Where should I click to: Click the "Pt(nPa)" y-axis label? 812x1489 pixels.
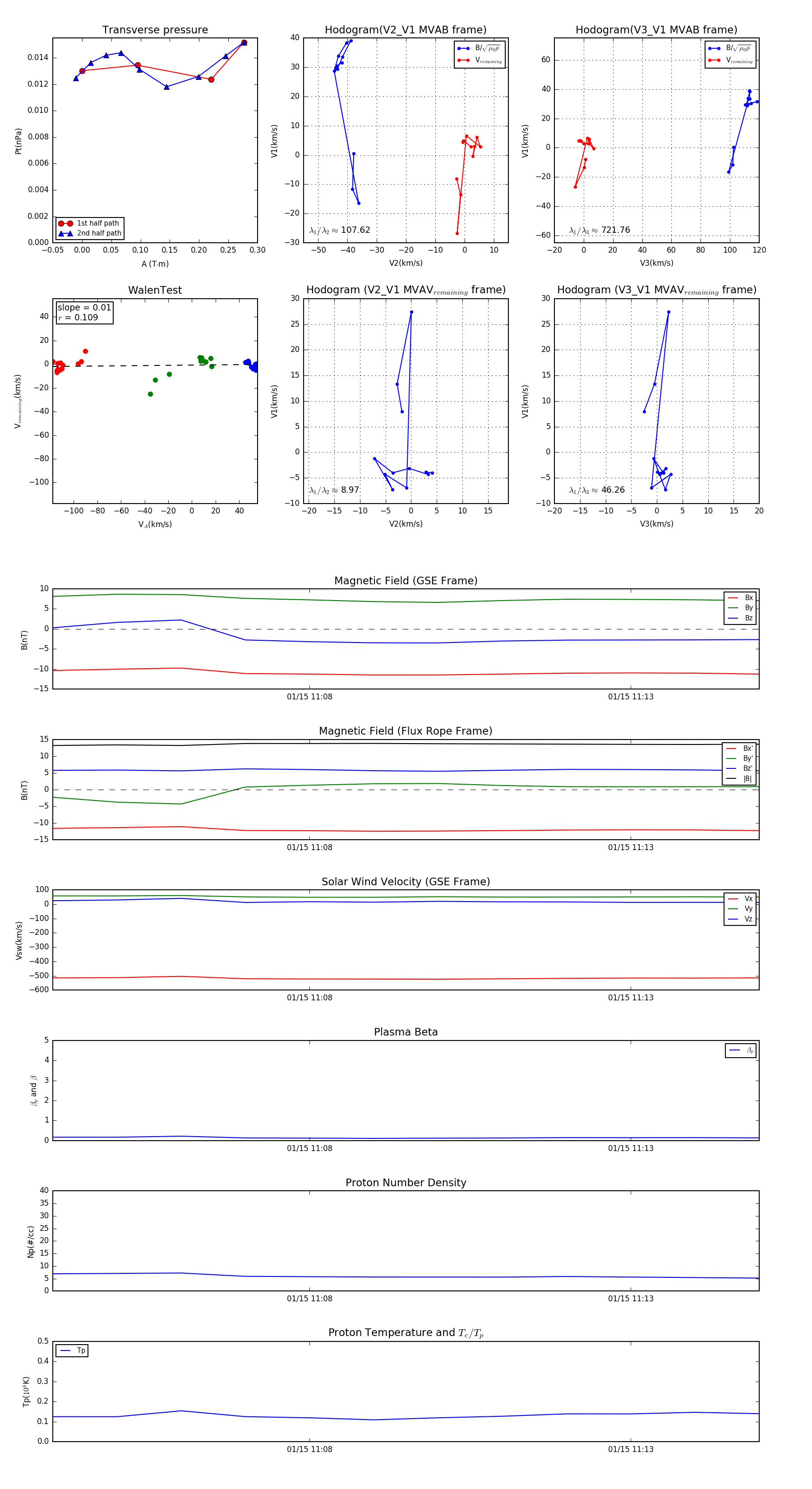click(x=18, y=141)
